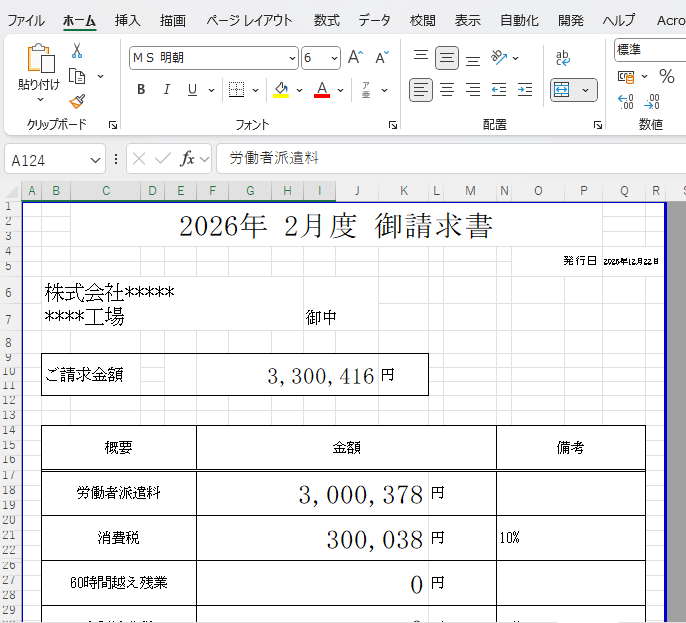The height and width of the screenshot is (623, 686).
Task: Select column header J
Action: (357, 191)
